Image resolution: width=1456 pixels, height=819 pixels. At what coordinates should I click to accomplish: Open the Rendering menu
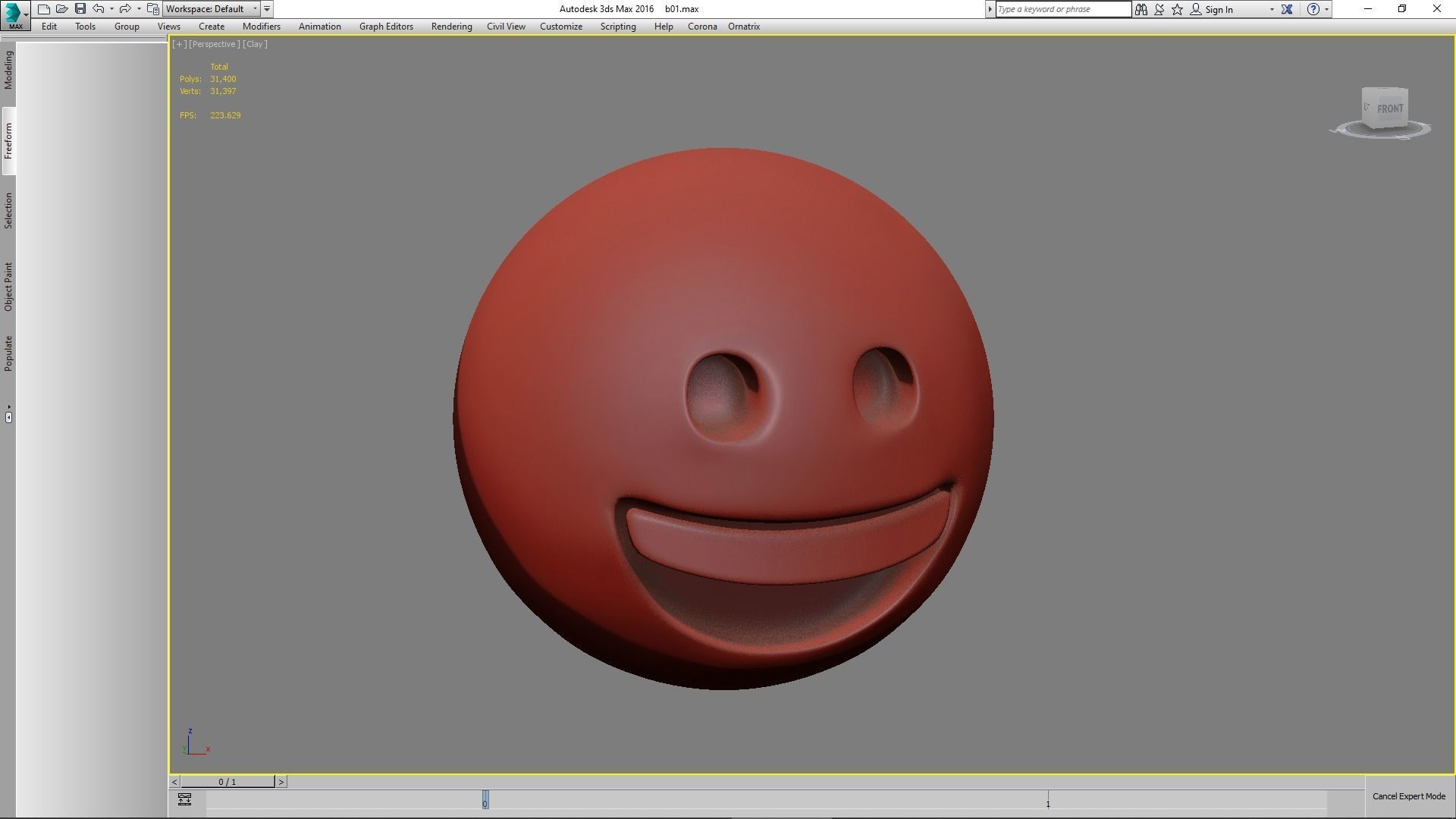451,27
